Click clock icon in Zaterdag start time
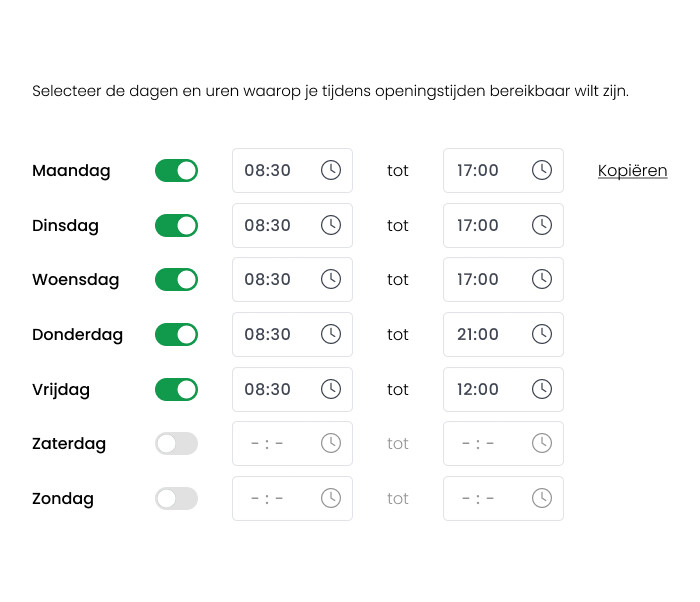 (331, 443)
